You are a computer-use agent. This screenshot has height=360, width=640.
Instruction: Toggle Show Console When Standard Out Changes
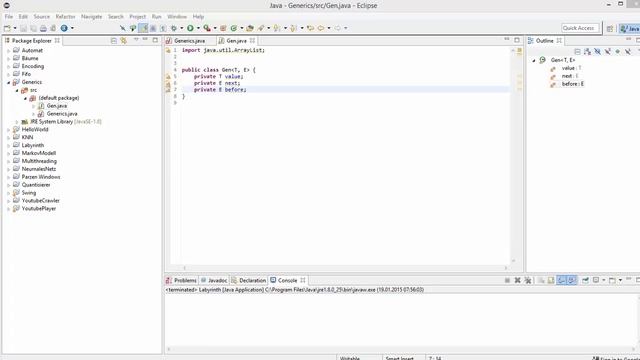point(562,280)
